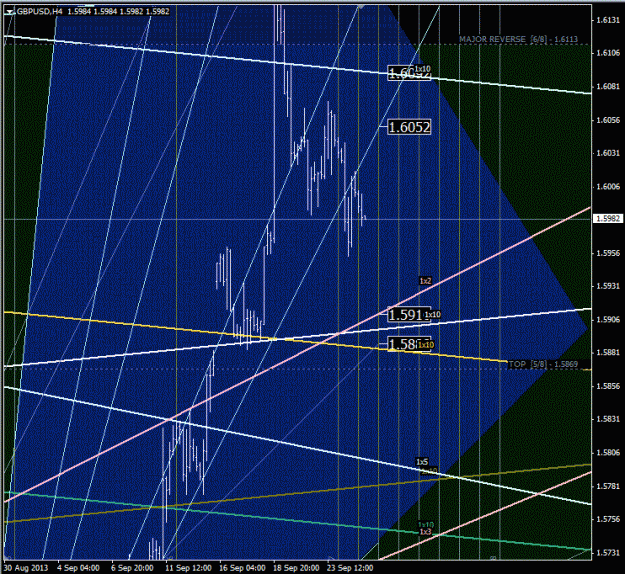Click the 1.5856 price scale value

click(608, 386)
